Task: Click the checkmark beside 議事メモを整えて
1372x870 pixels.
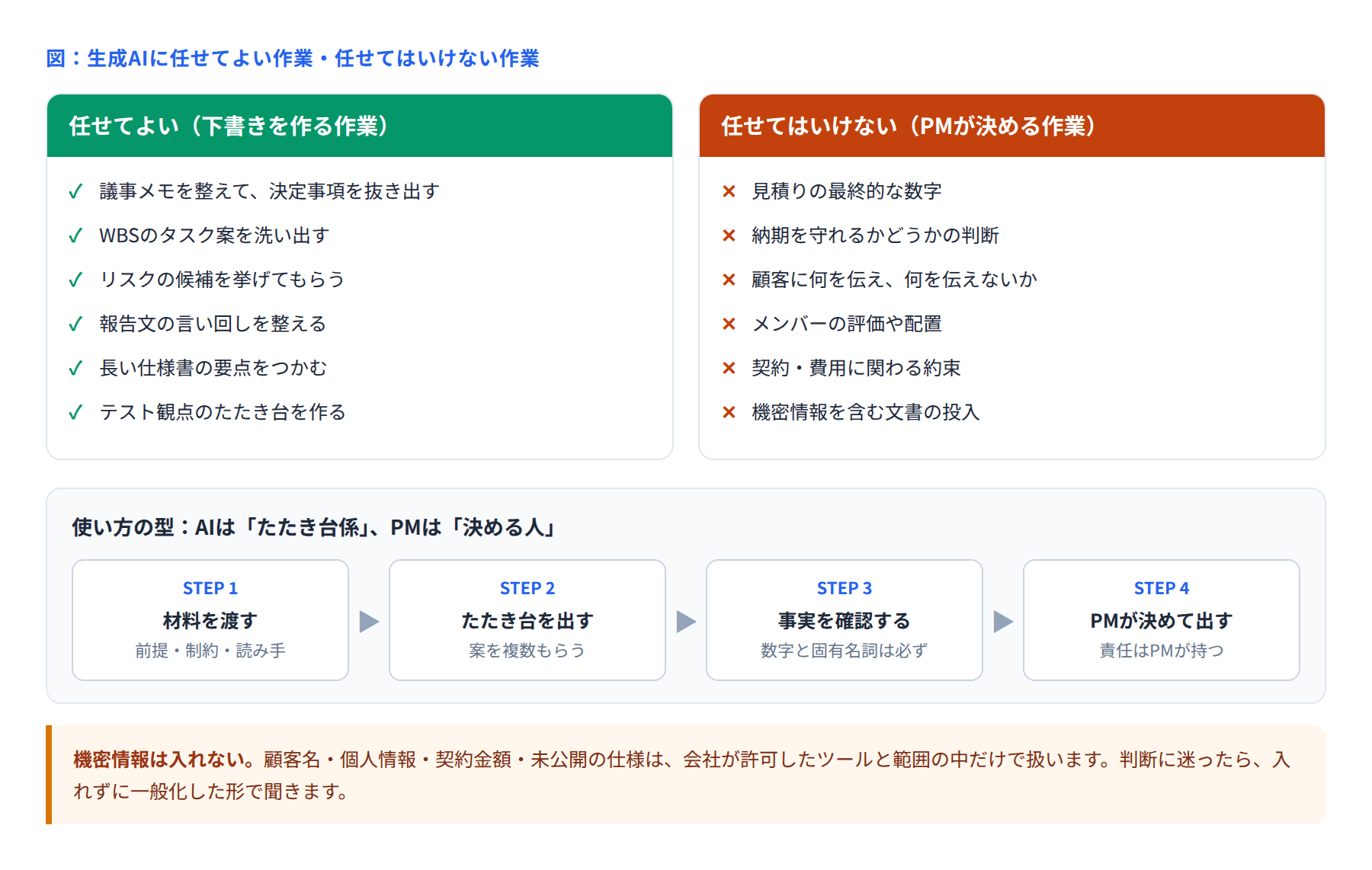Action: [75, 191]
